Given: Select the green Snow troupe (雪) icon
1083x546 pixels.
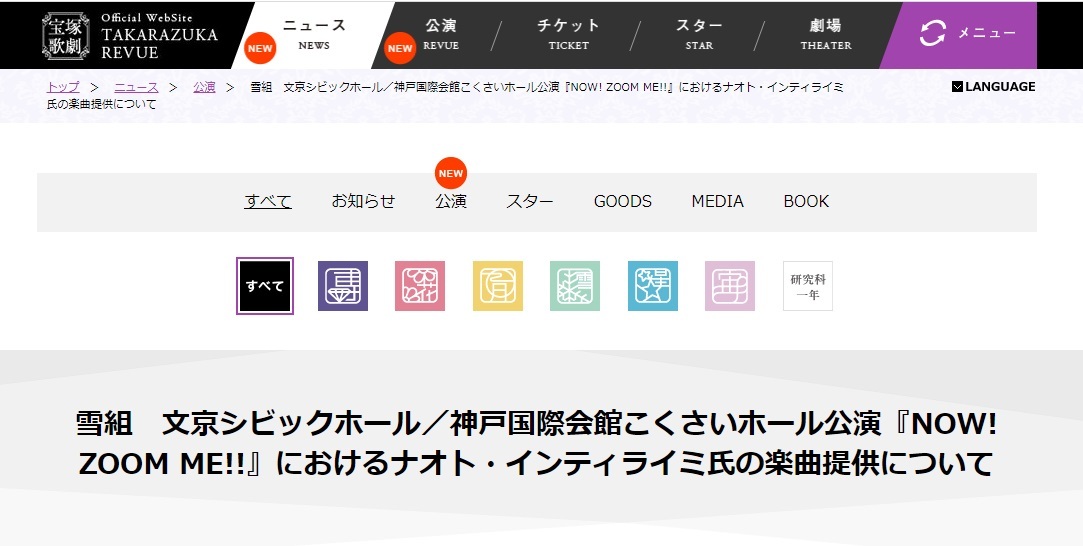Looking at the screenshot, I should click(x=575, y=286).
